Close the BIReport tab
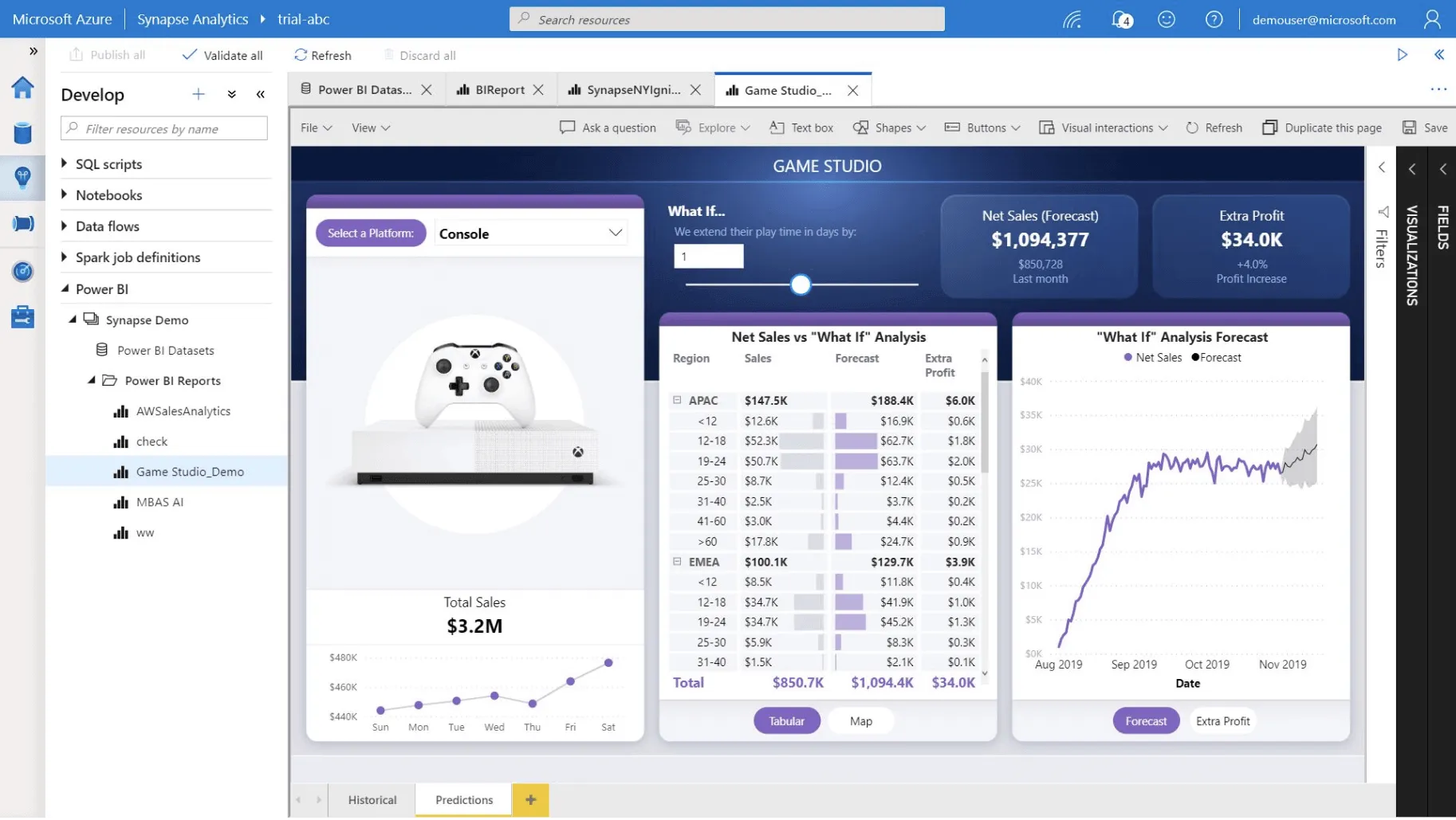1456x820 pixels. point(538,90)
